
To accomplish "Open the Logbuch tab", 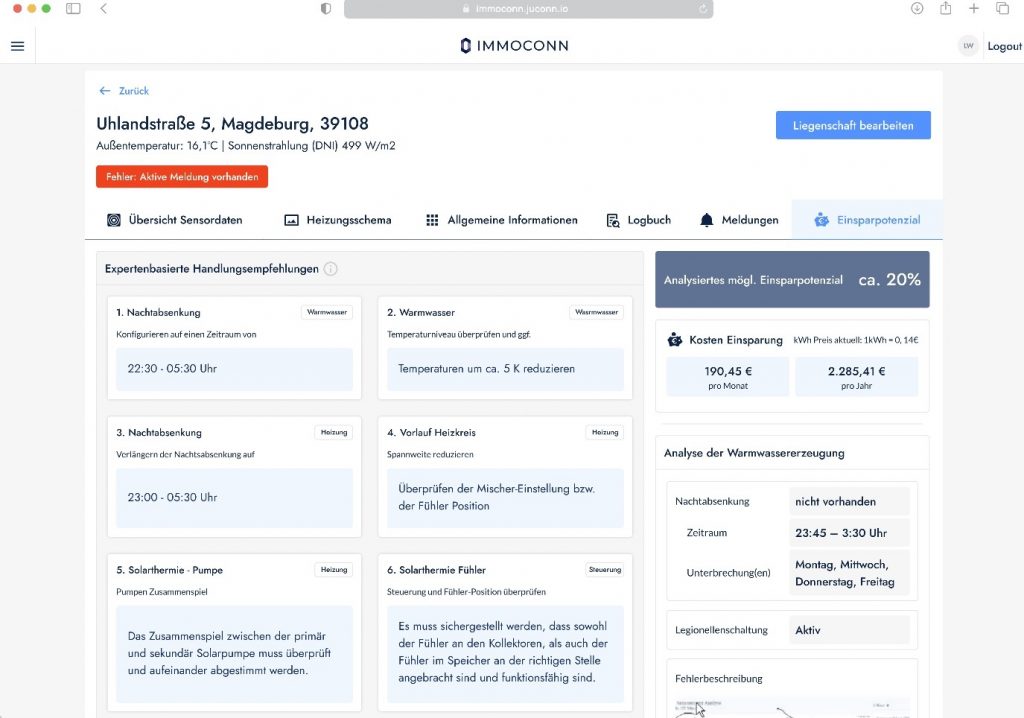I will pos(639,220).
